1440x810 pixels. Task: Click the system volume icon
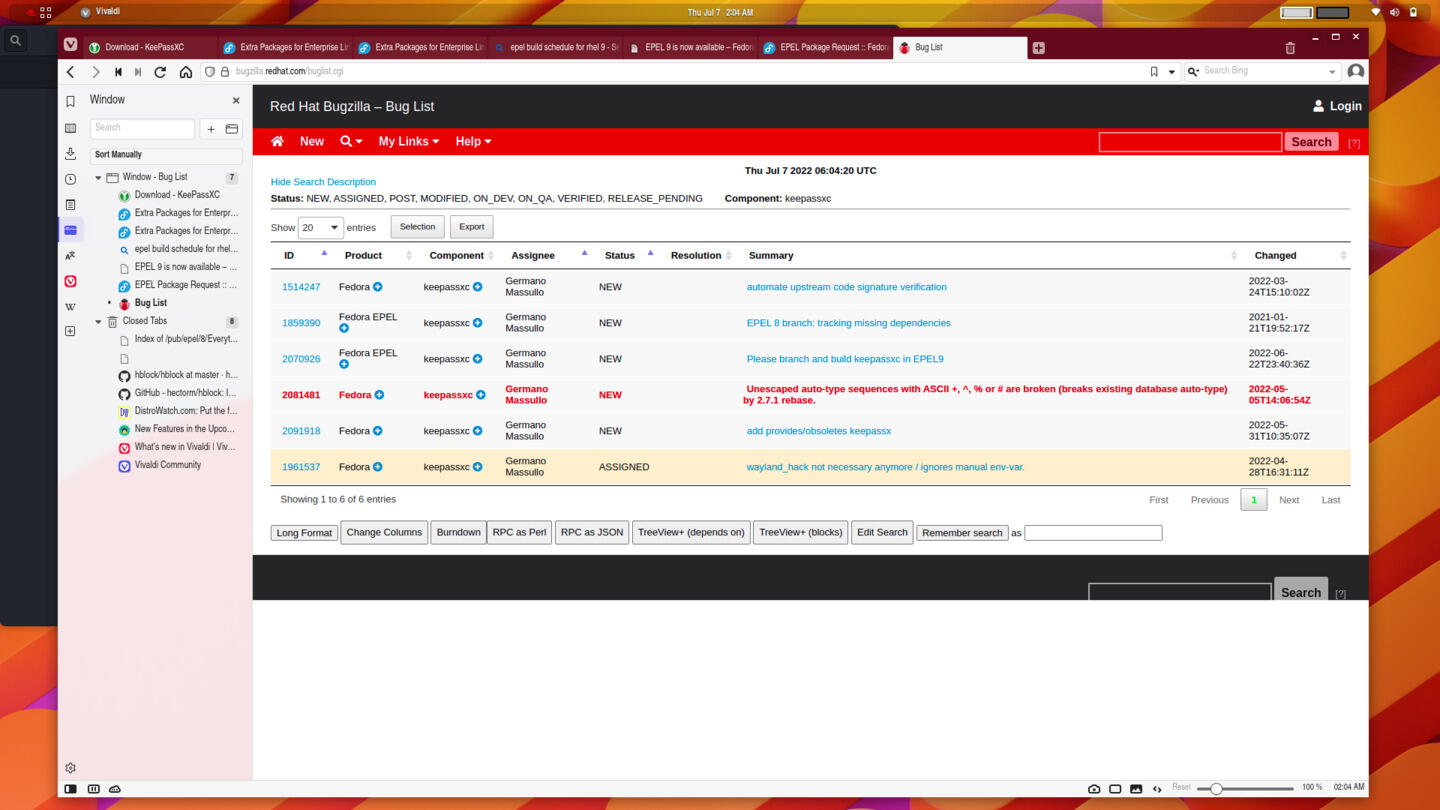[1394, 12]
